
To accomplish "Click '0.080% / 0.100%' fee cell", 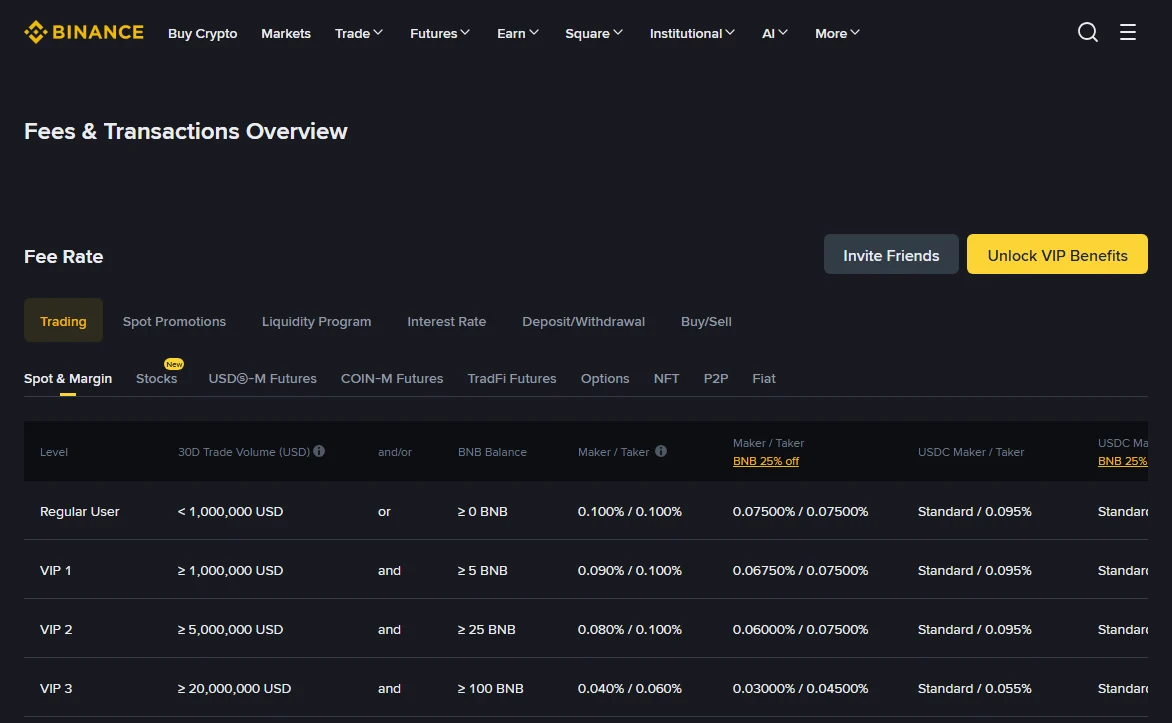I will pos(629,630).
